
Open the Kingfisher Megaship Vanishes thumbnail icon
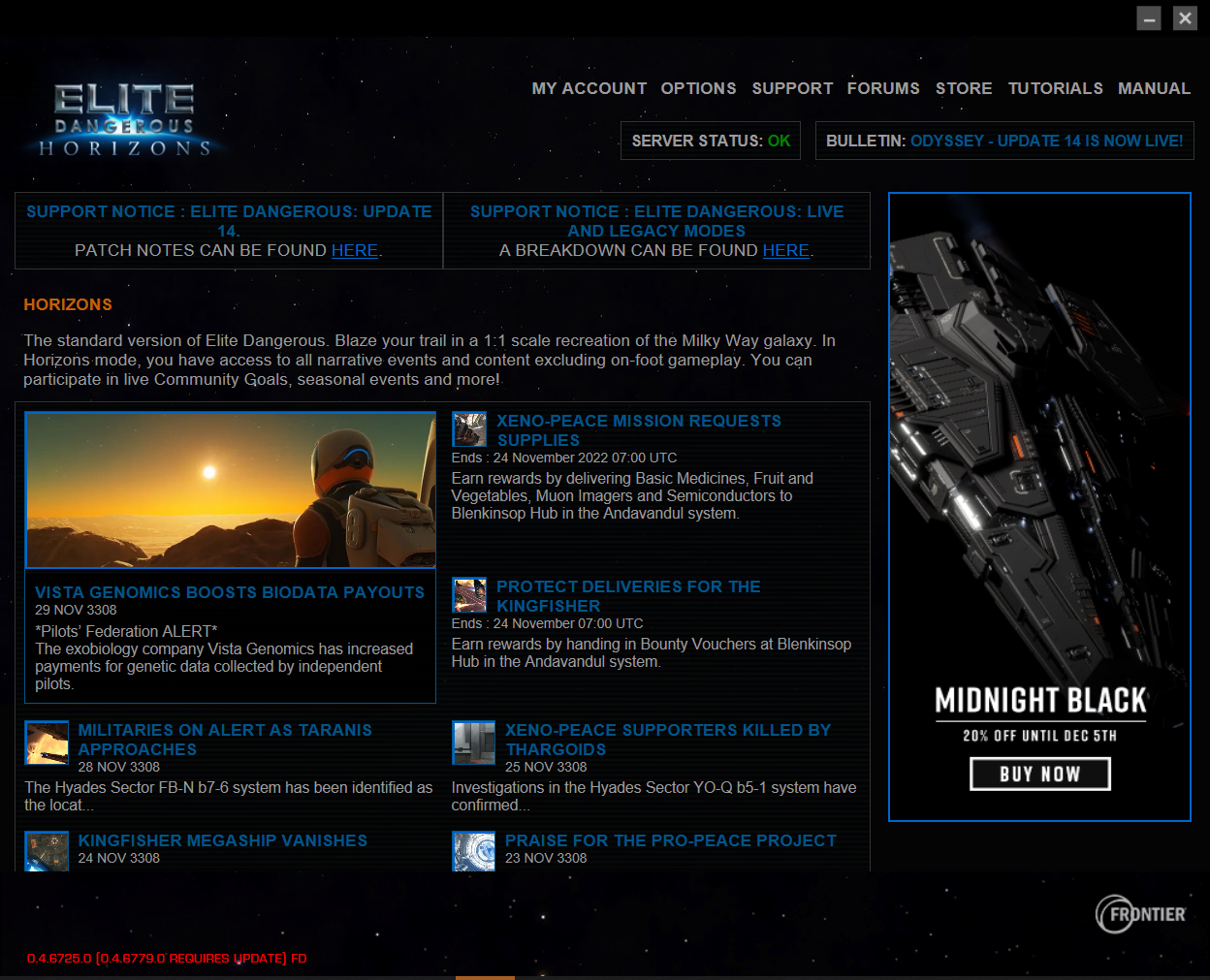click(47, 851)
